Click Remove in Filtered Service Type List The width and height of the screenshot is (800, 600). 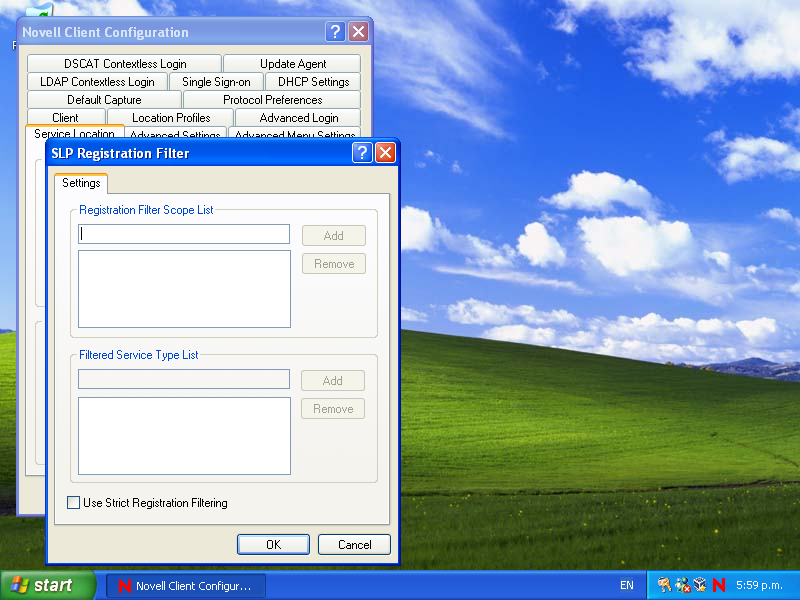pyautogui.click(x=333, y=409)
